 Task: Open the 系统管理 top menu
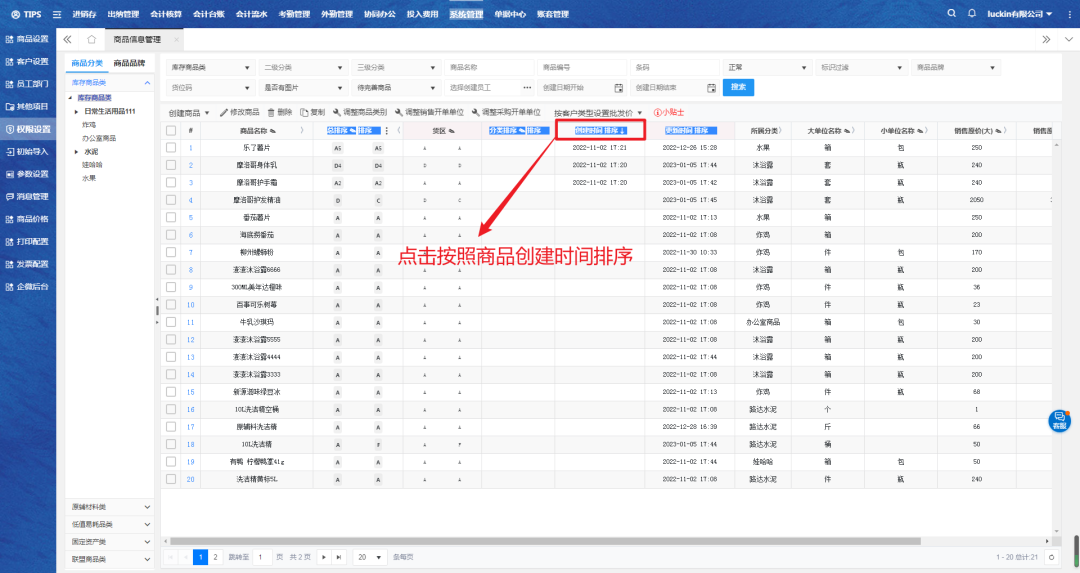pos(466,14)
